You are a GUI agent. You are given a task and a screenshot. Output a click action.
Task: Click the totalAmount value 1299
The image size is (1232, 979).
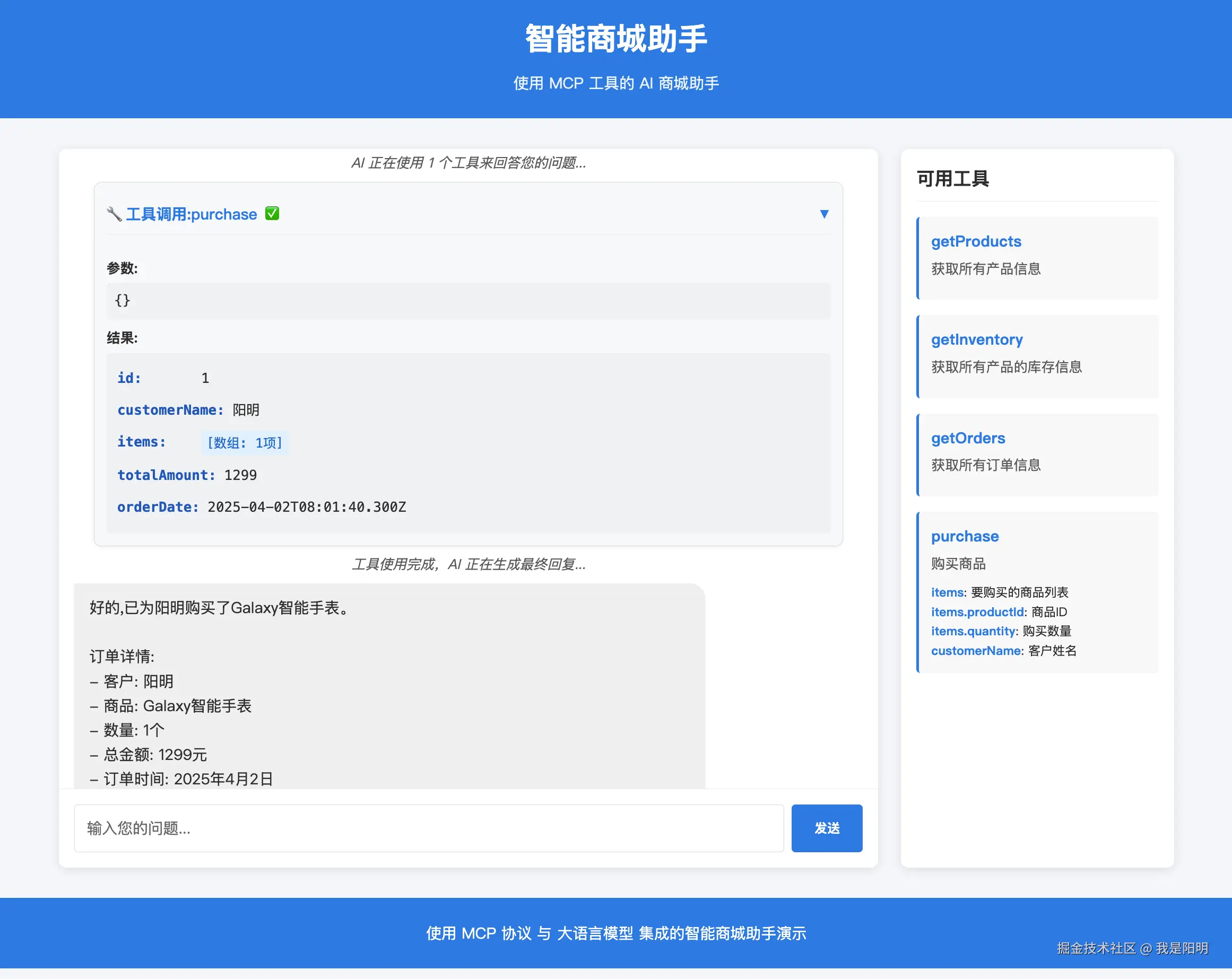240,475
